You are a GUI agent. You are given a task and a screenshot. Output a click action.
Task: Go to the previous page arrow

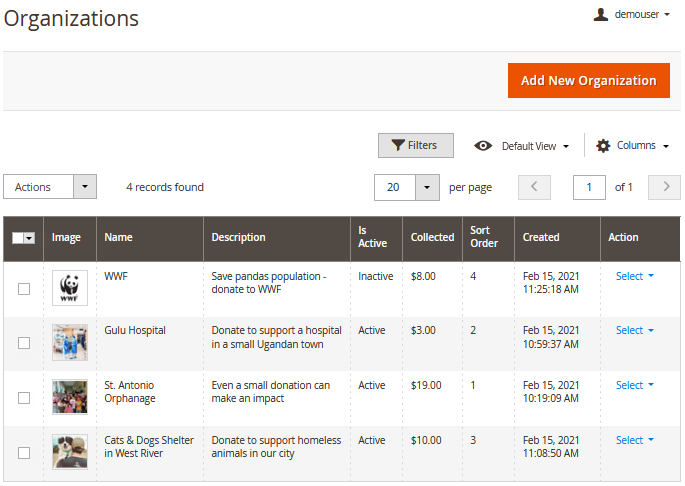click(x=534, y=187)
